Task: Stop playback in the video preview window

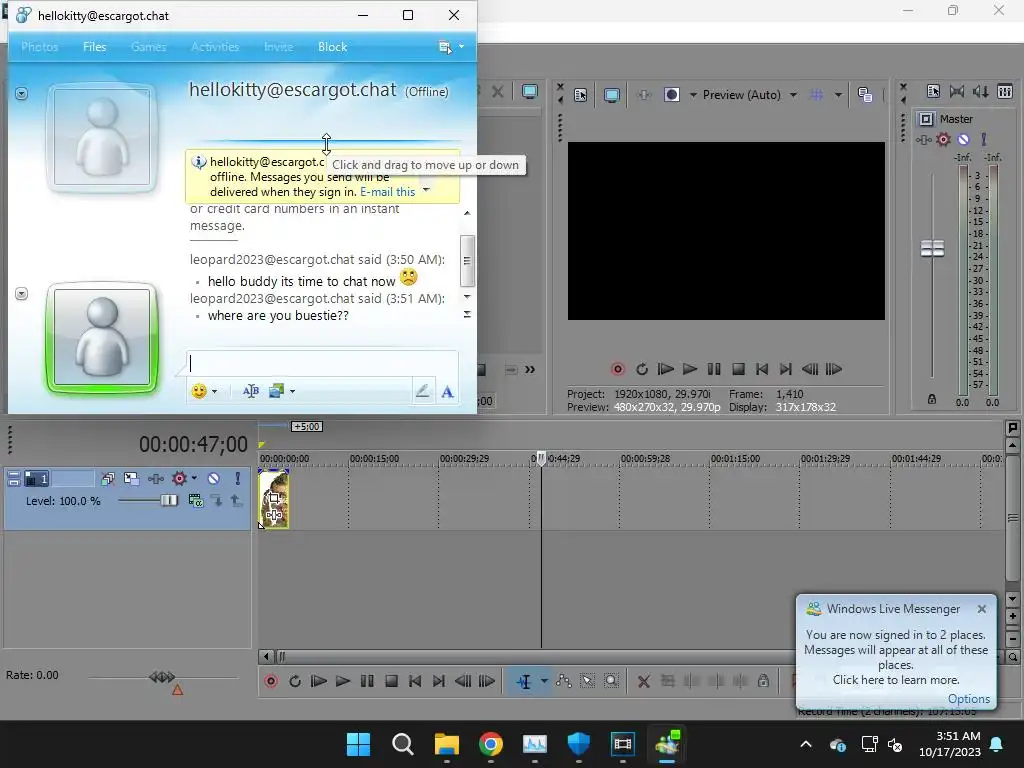Action: pyautogui.click(x=738, y=369)
